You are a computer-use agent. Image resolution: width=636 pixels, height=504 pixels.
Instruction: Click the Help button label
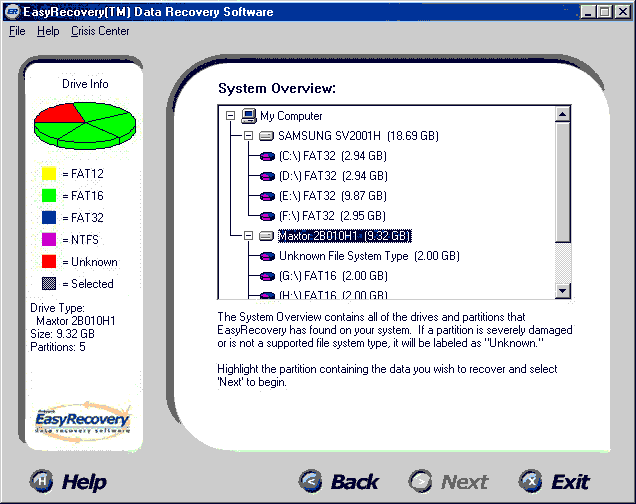(x=84, y=482)
